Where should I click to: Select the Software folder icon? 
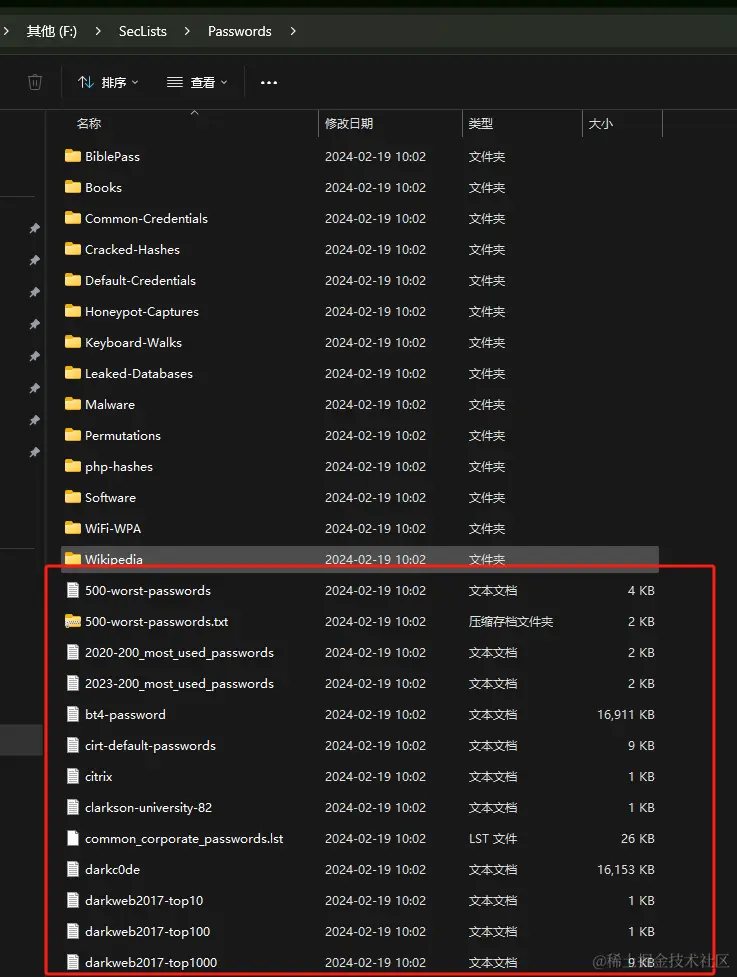point(73,497)
